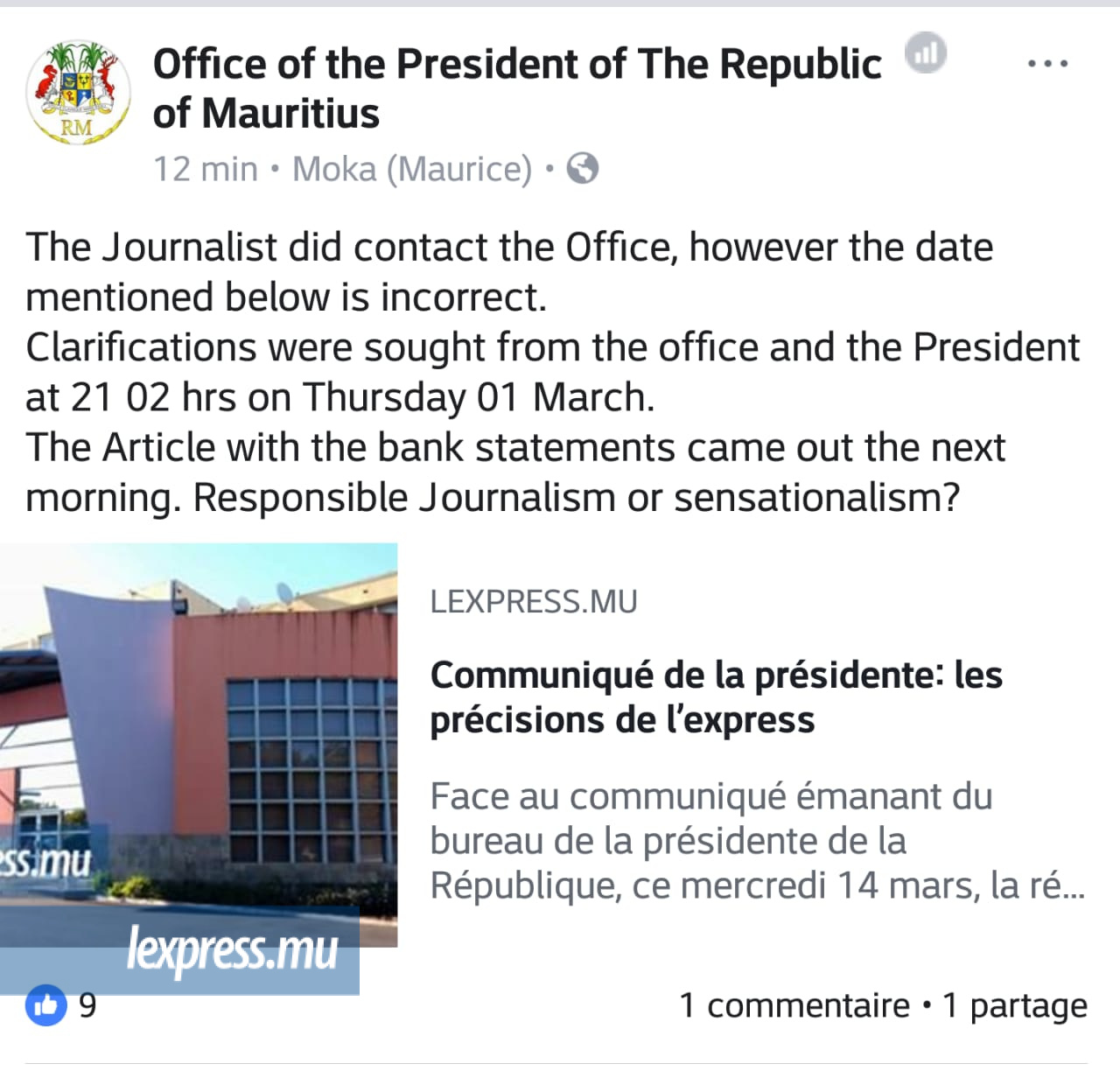
Task: Open the page's coat of arms profile picture
Action: 77,92
